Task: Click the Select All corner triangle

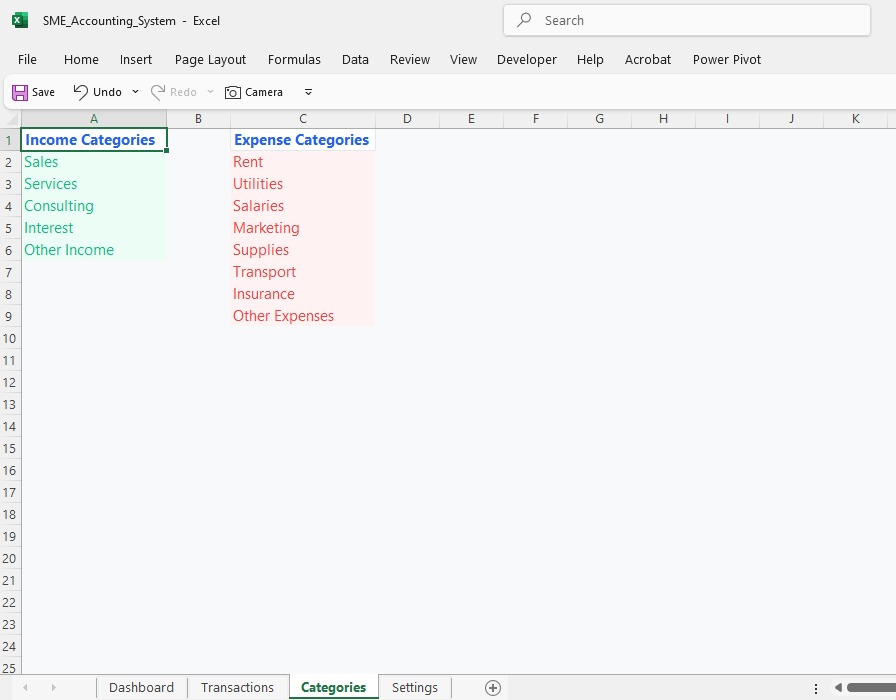Action: [x=11, y=119]
